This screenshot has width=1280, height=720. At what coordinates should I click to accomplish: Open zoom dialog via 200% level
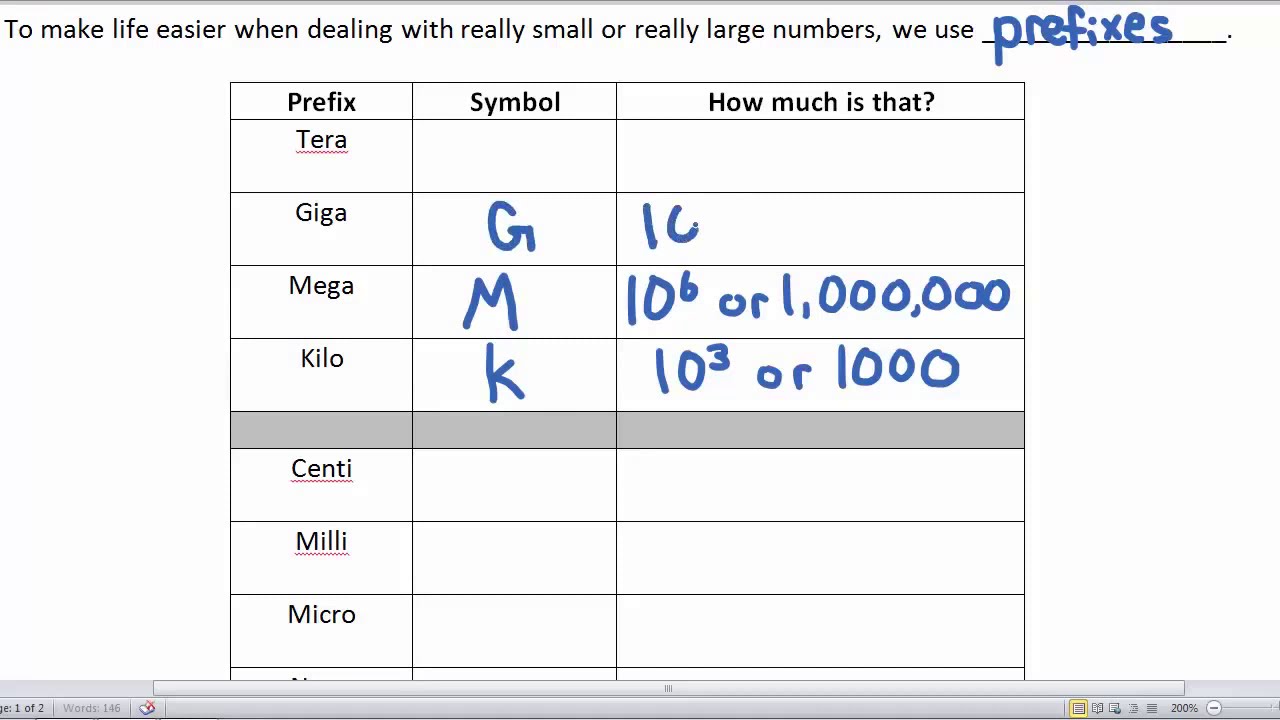click(x=1184, y=708)
